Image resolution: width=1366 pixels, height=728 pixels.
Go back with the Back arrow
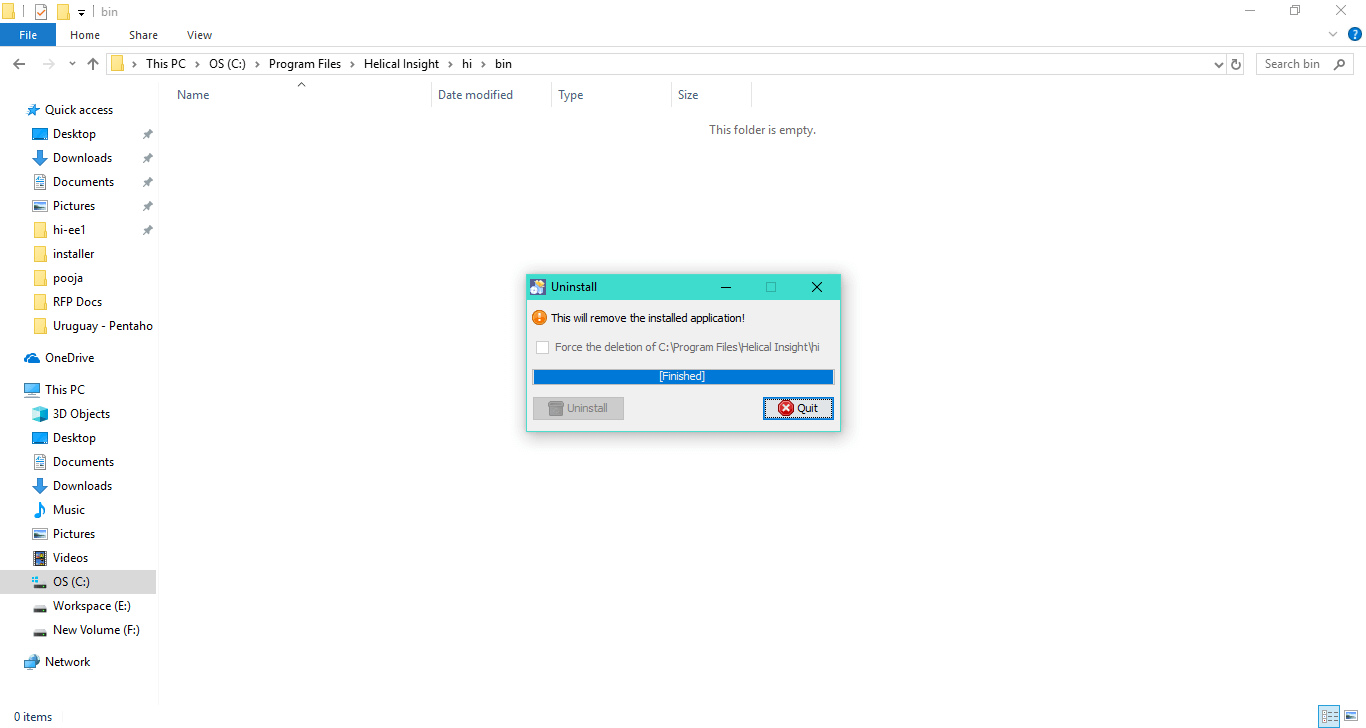click(19, 64)
